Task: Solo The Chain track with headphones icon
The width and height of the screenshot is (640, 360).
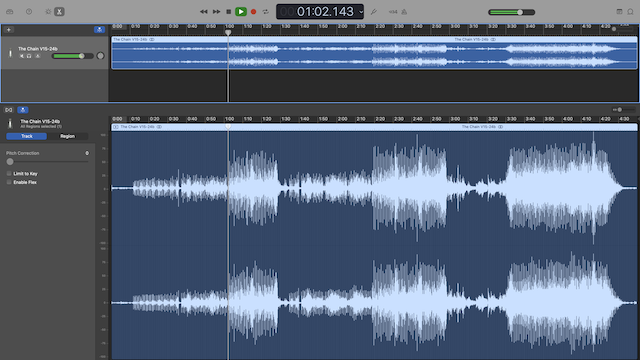Action: (x=29, y=56)
